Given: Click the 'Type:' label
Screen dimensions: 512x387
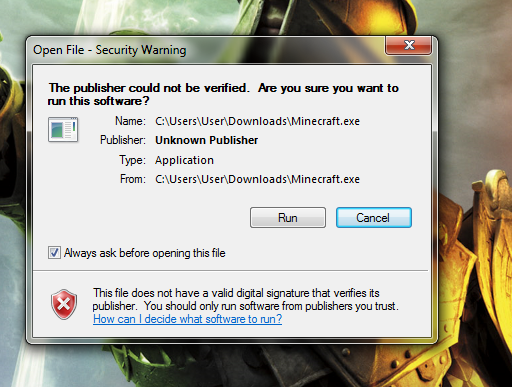Looking at the screenshot, I should (x=132, y=160).
